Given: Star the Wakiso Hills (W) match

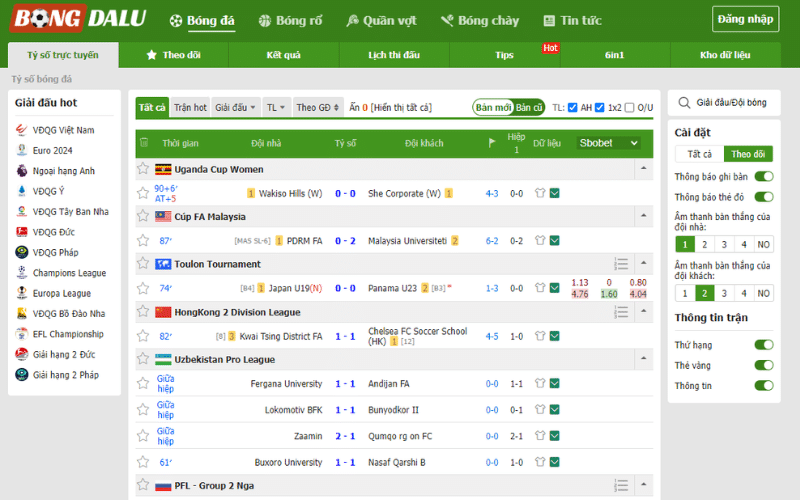Looking at the screenshot, I should [143, 193].
